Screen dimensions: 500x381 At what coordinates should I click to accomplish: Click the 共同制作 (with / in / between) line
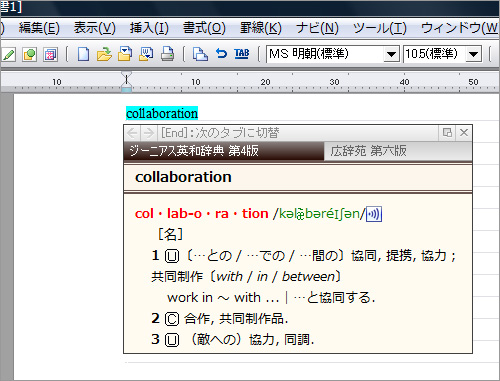pyautogui.click(x=246, y=277)
